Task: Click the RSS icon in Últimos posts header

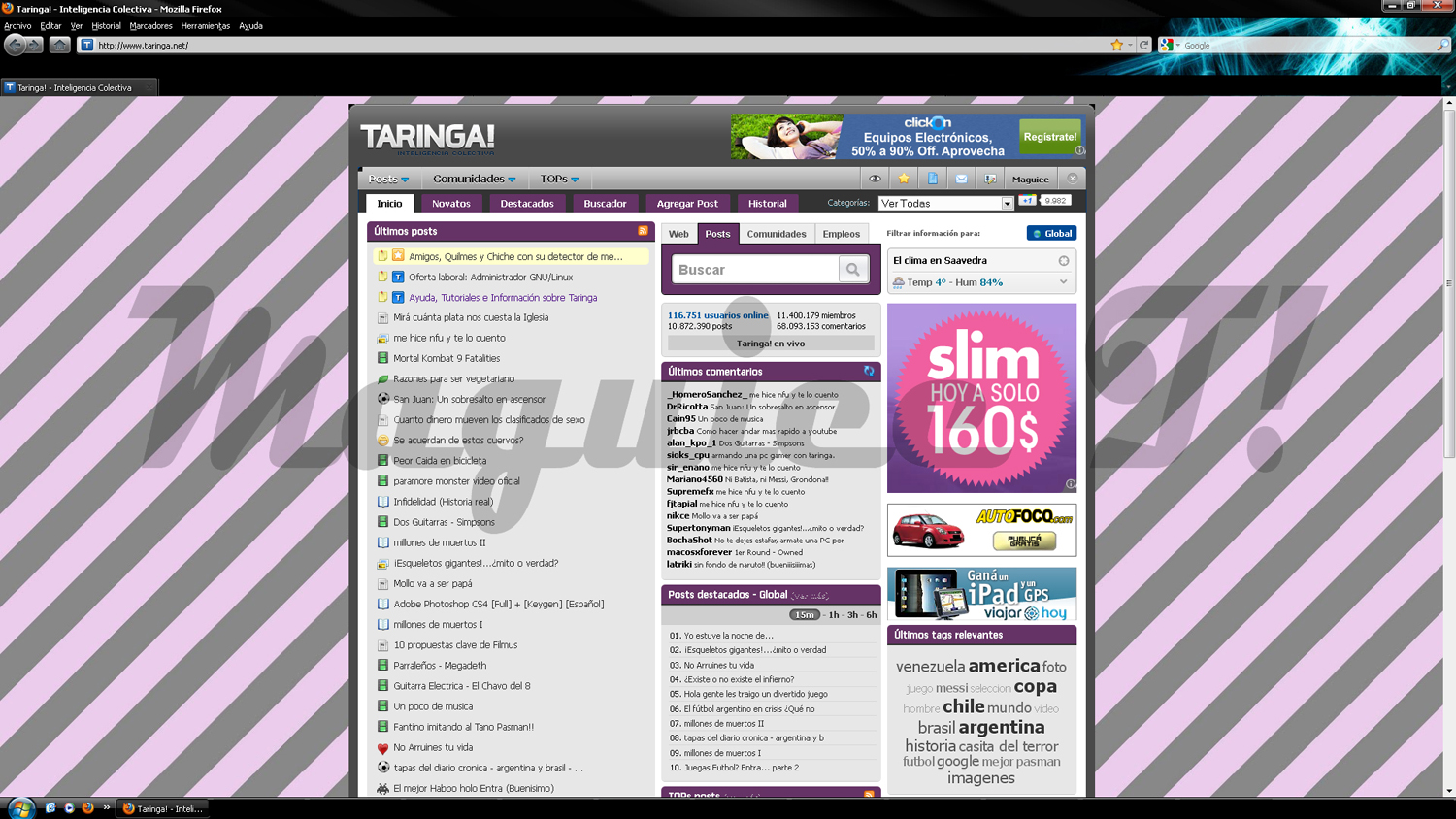Action: tap(643, 231)
